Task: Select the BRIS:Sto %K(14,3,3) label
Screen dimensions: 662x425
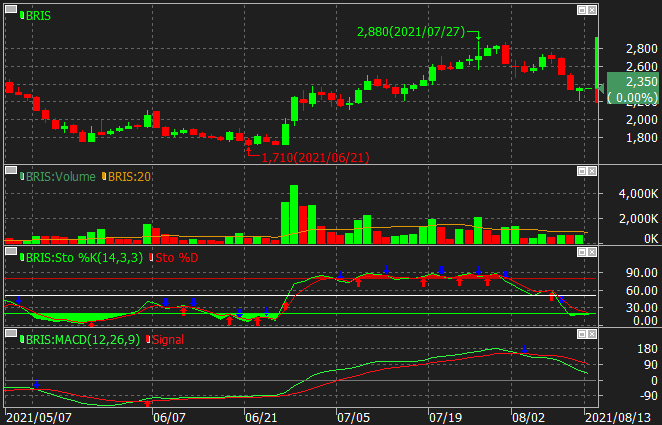Action: pyautogui.click(x=84, y=257)
